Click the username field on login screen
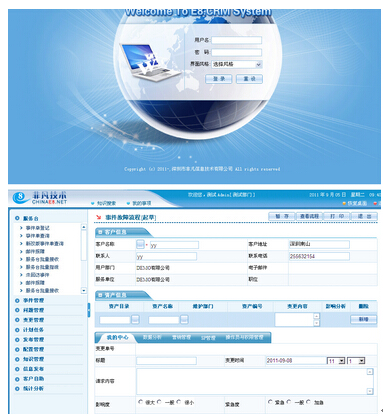Screen dimensions: 383x419 236,40
